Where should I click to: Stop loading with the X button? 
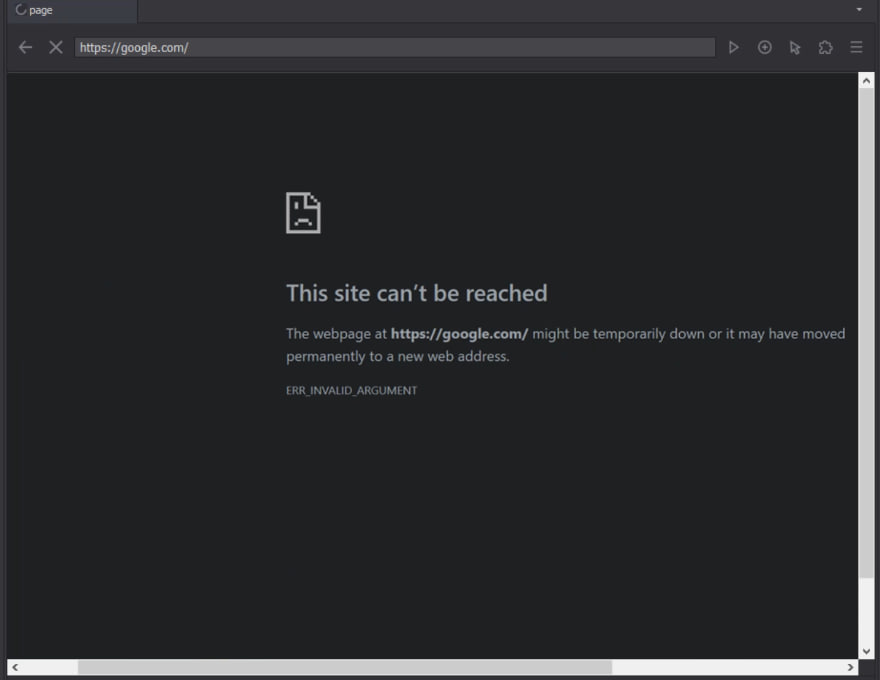[56, 48]
